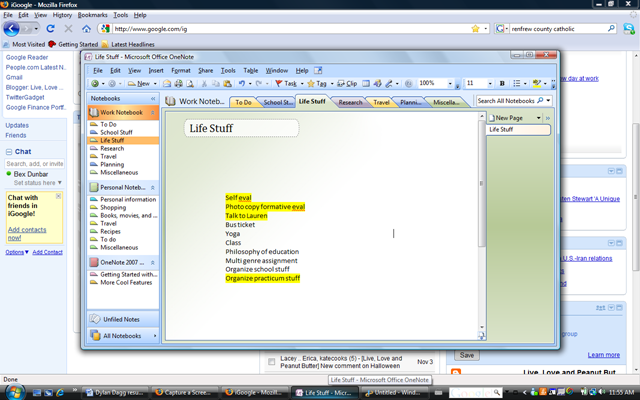Click the Firefox search magnifier icon
The image size is (640, 400).
(611, 29)
